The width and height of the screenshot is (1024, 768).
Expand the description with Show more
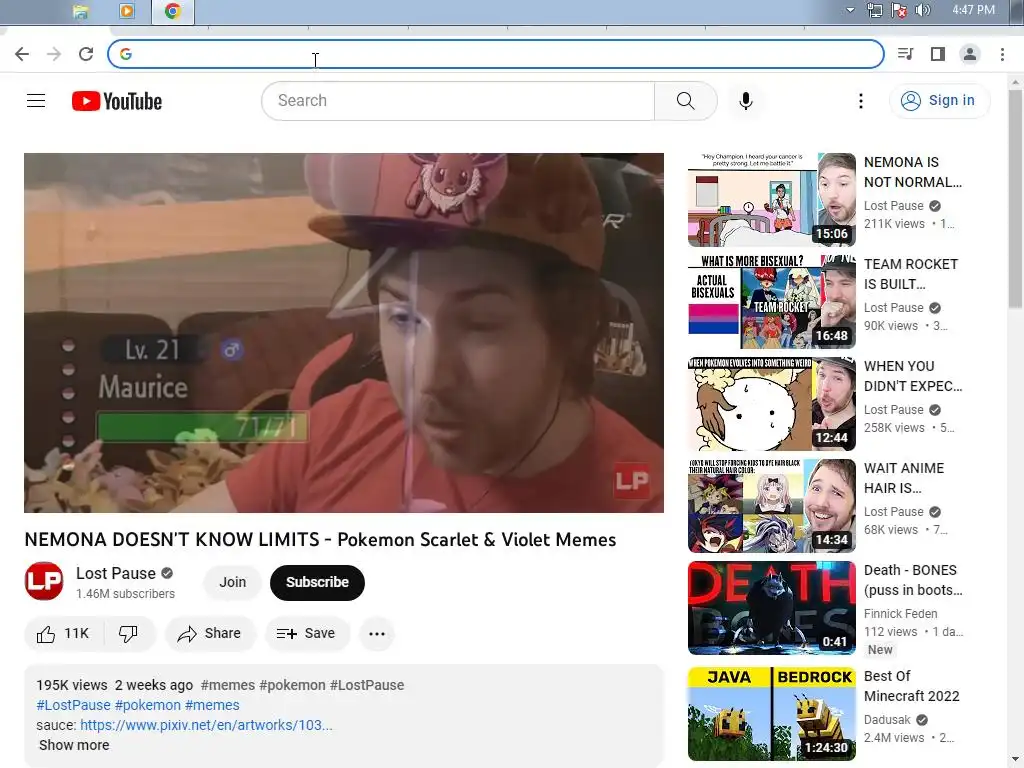click(74, 745)
